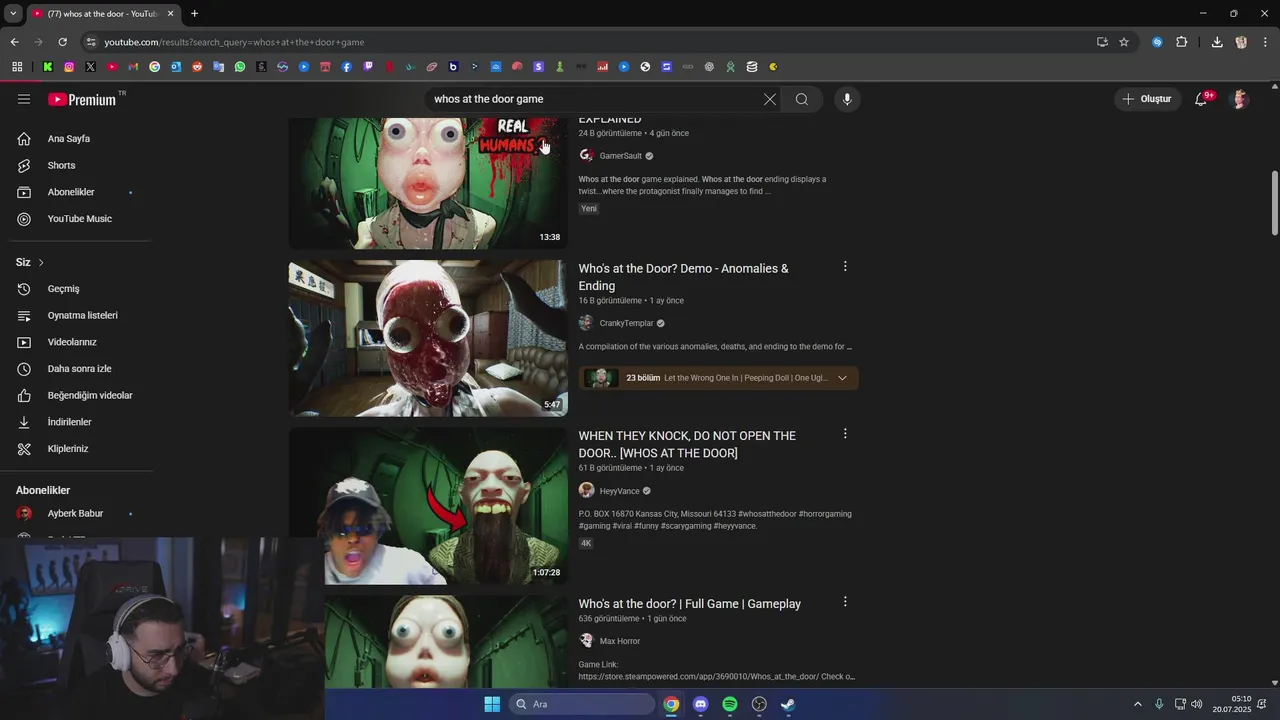Go to the Max Horror channel
Viewport: 1280px width, 720px height.
coord(619,641)
